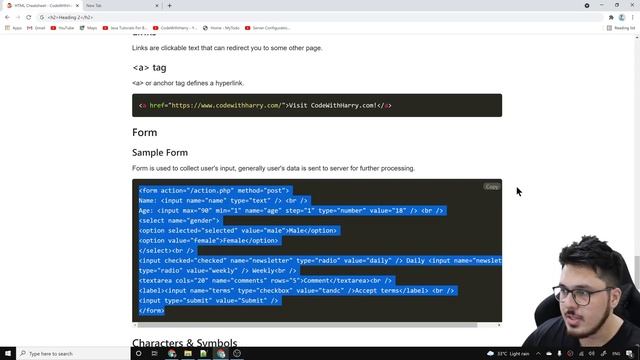Open Task View on the taskbar
Image resolution: width=640 pixels, height=360 pixels.
(x=154, y=353)
